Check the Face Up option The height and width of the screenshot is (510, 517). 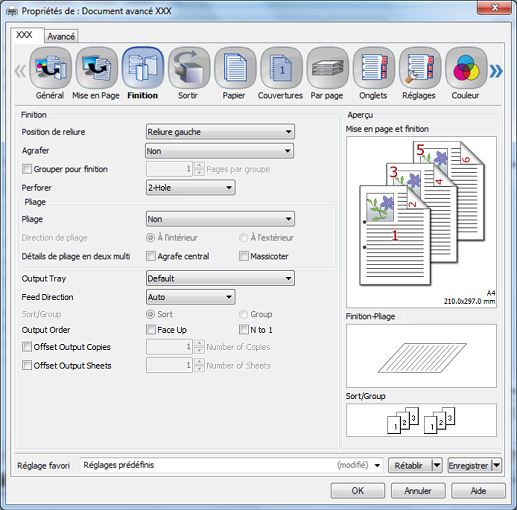pyautogui.click(x=151, y=330)
